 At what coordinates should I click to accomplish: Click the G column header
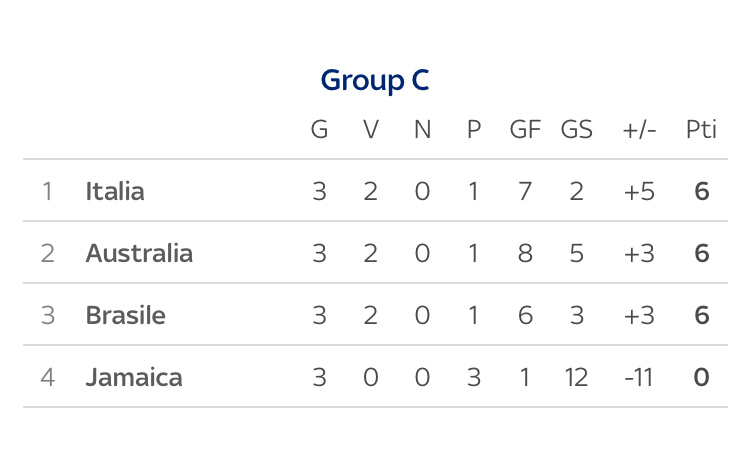pyautogui.click(x=319, y=129)
